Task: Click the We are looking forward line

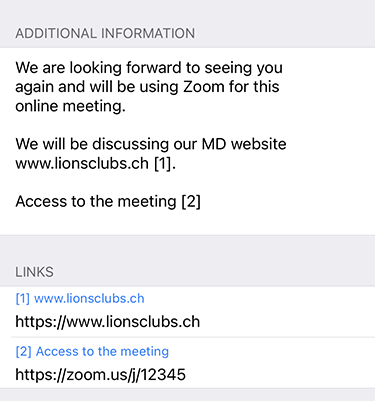Action: point(149,68)
